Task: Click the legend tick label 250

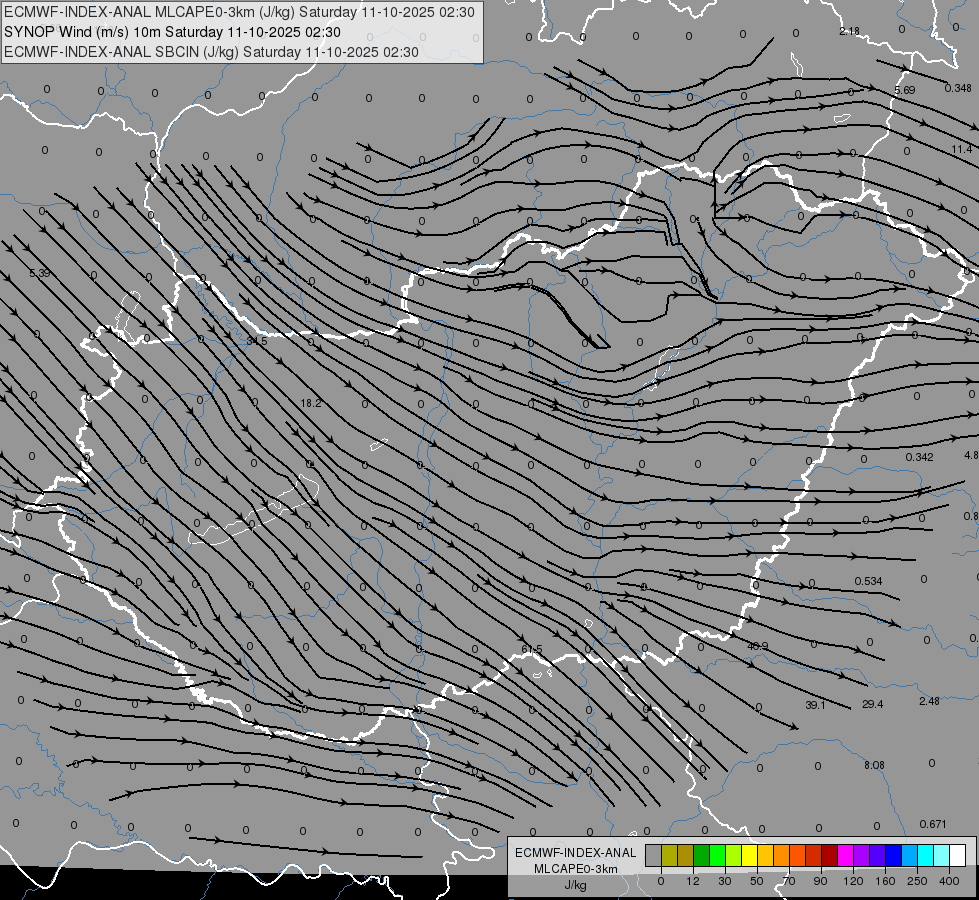Action: point(917,881)
